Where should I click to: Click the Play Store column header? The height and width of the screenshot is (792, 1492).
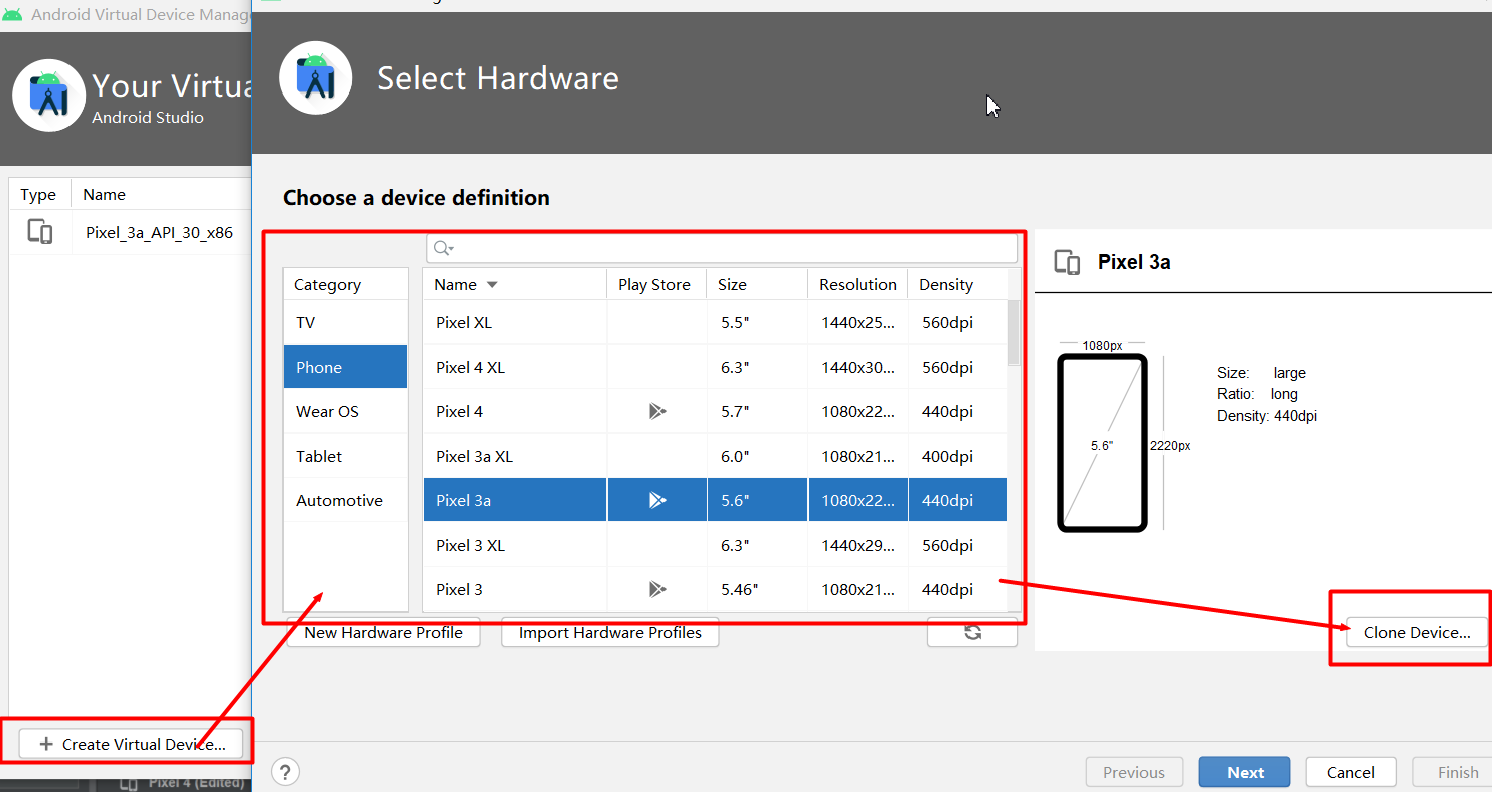(x=656, y=284)
